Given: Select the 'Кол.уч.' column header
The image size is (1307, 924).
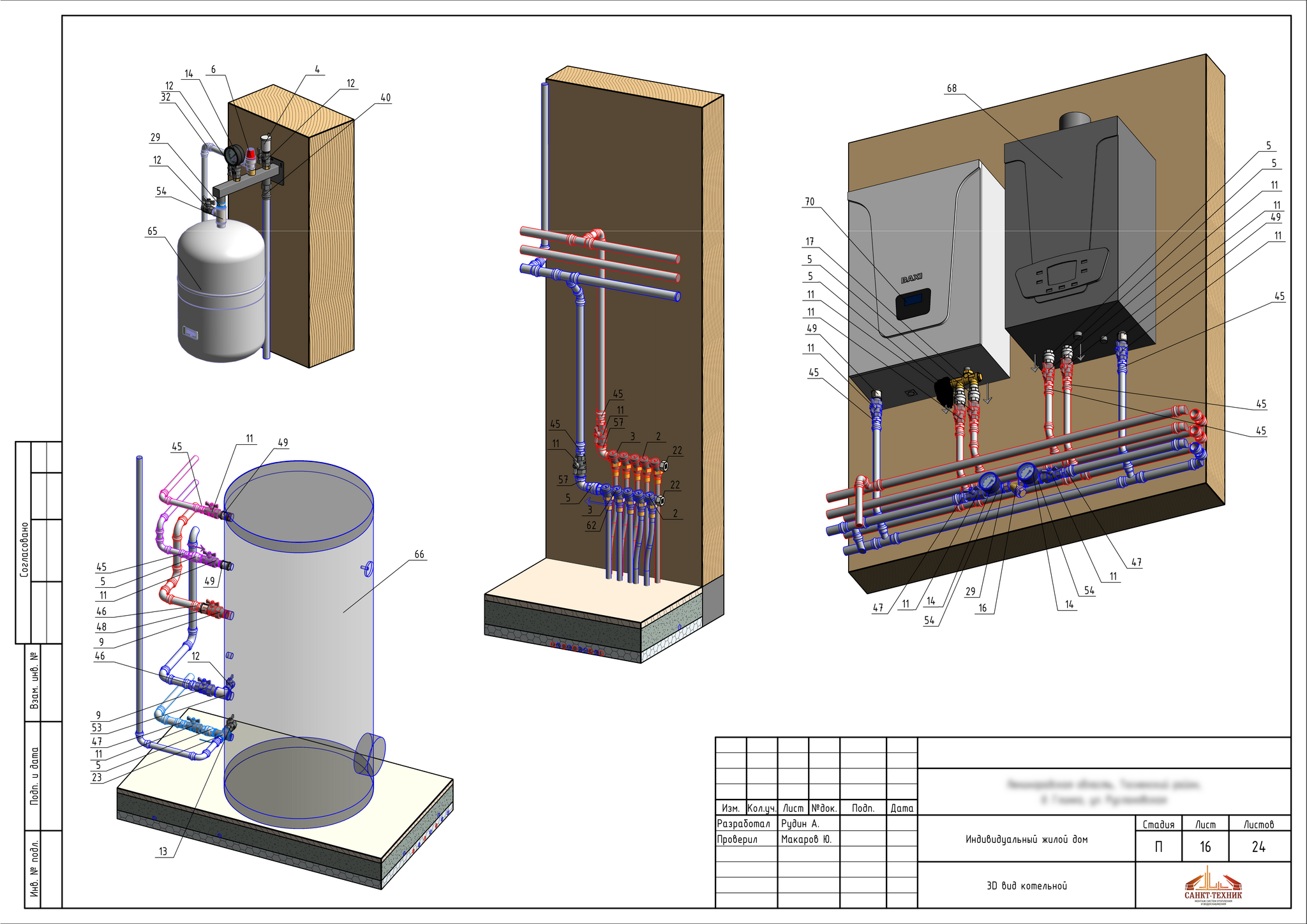Looking at the screenshot, I should (762, 808).
